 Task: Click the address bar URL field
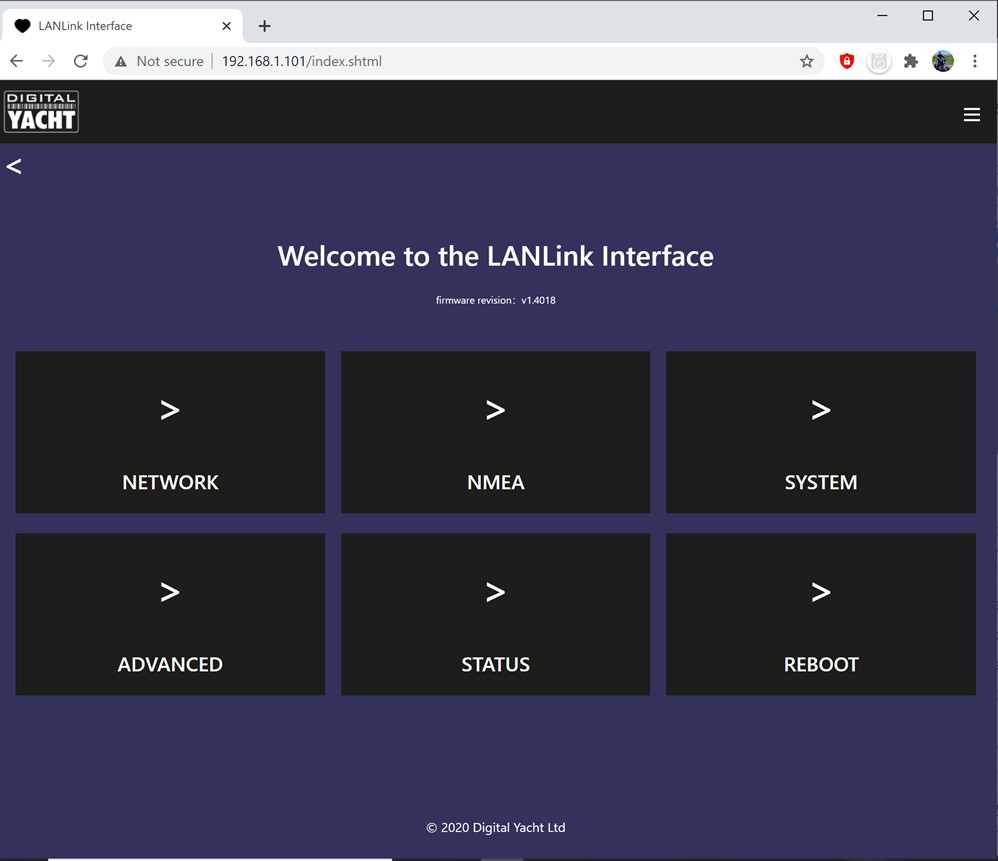[500, 61]
